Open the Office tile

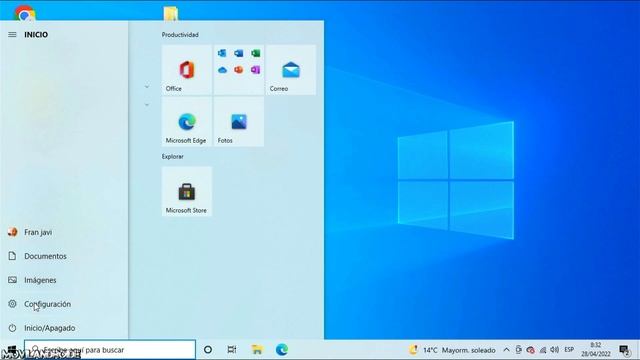(187, 70)
